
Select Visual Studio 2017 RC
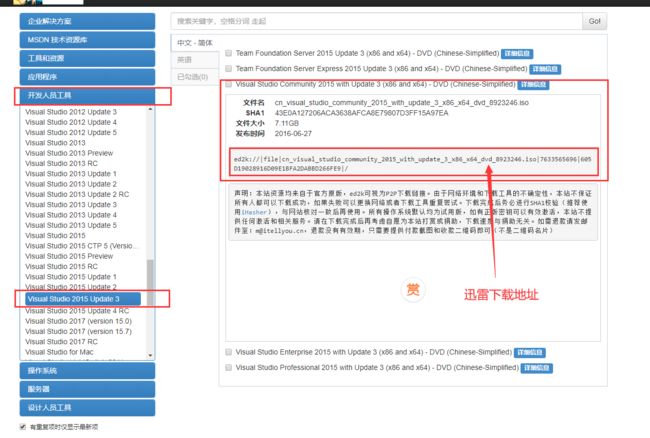61,342
